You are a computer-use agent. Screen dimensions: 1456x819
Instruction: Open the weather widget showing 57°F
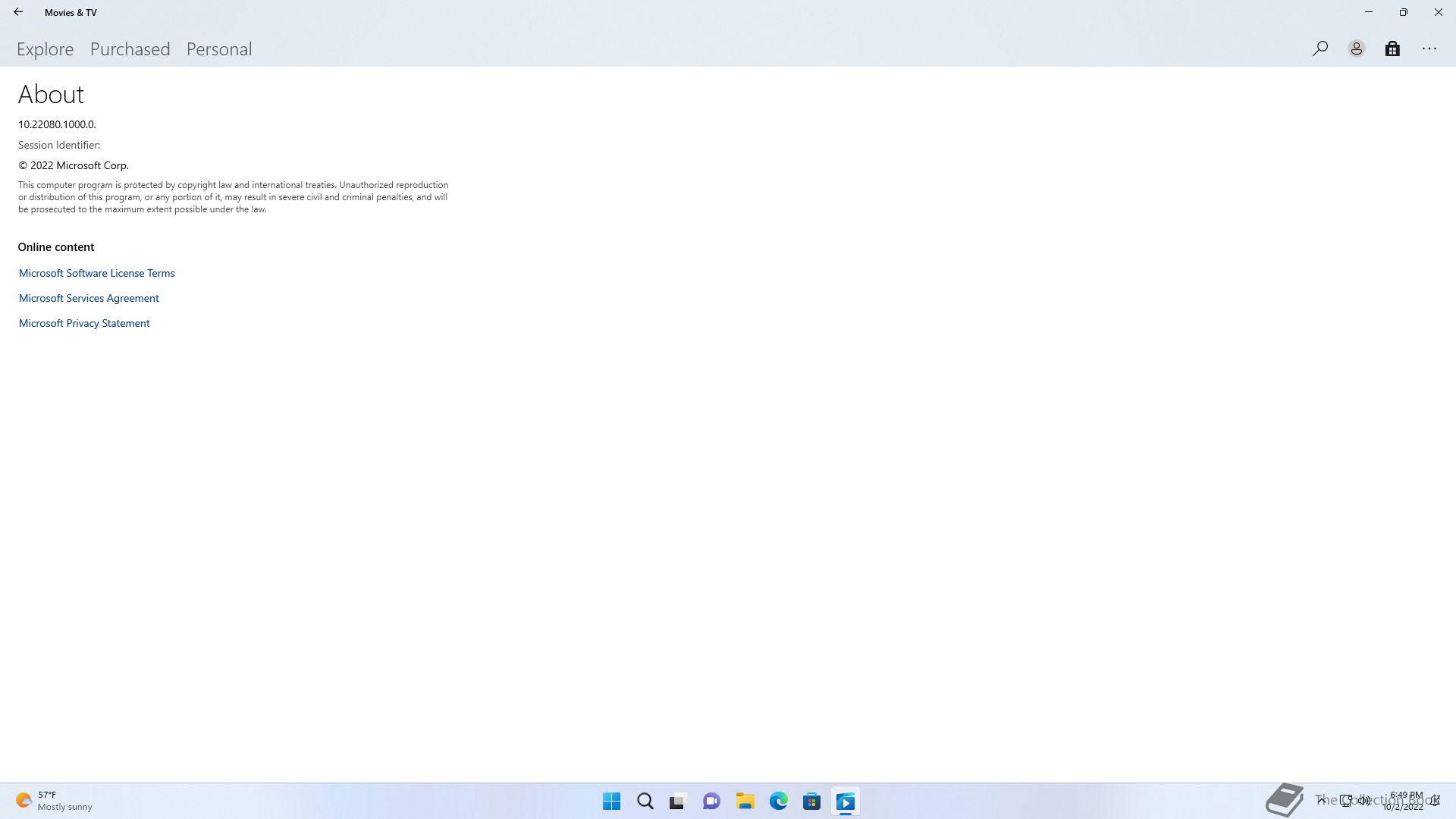click(x=54, y=801)
